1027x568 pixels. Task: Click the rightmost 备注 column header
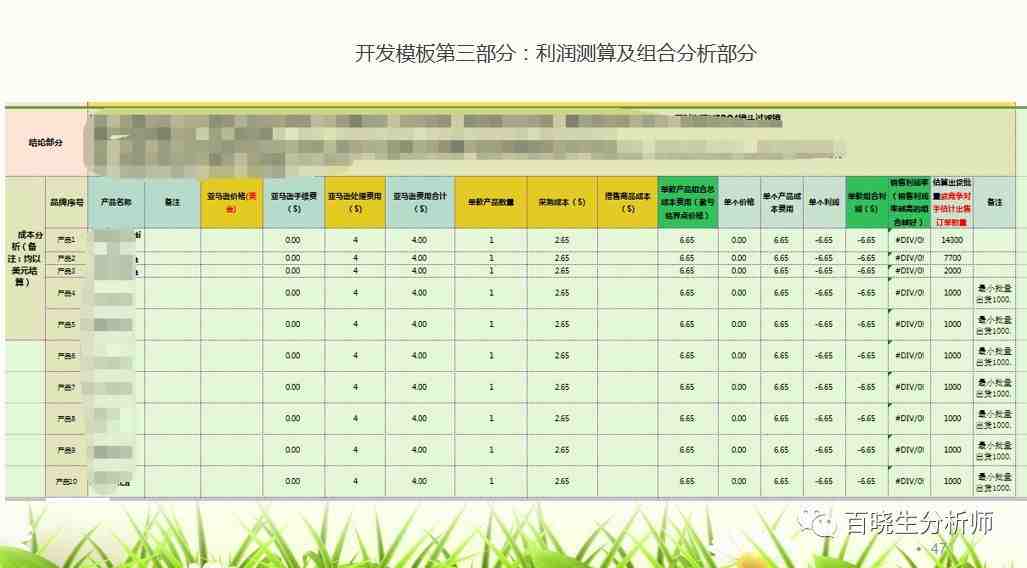pos(994,202)
